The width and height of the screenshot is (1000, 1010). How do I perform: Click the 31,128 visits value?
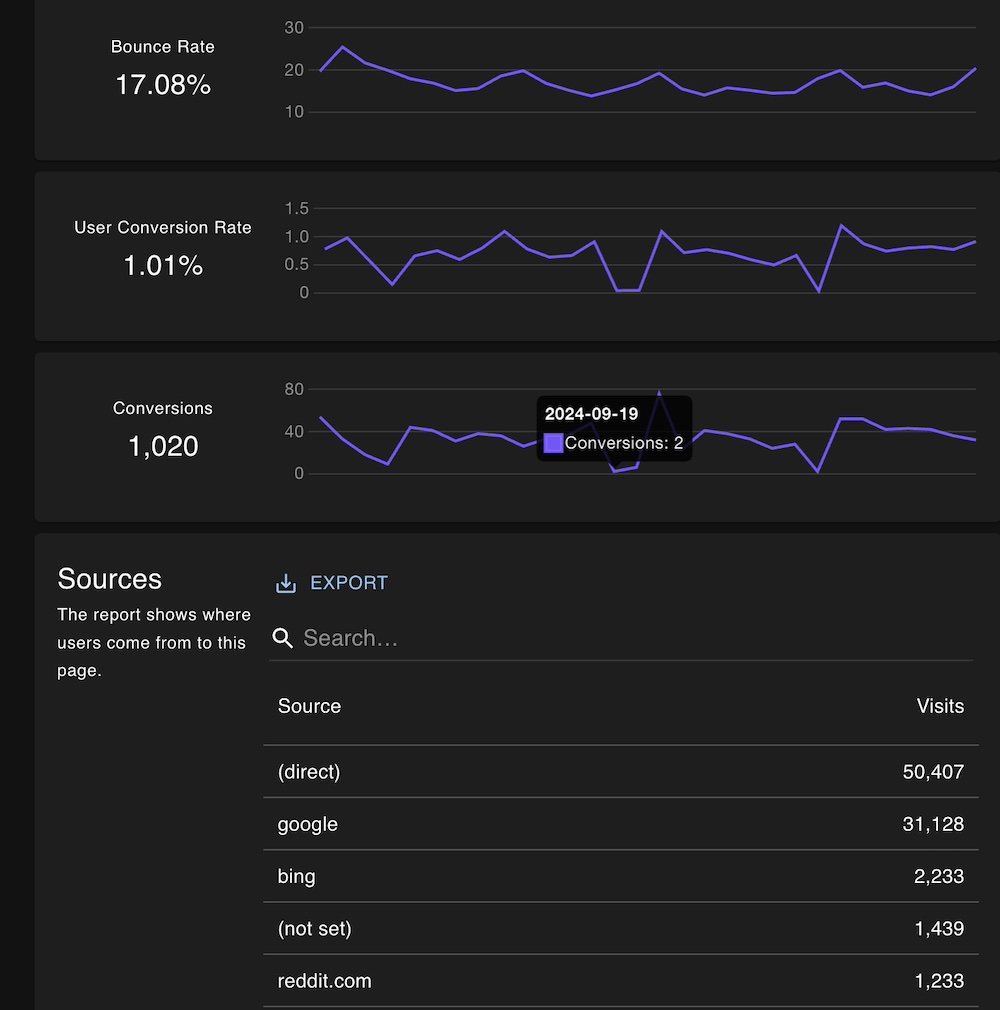[932, 824]
